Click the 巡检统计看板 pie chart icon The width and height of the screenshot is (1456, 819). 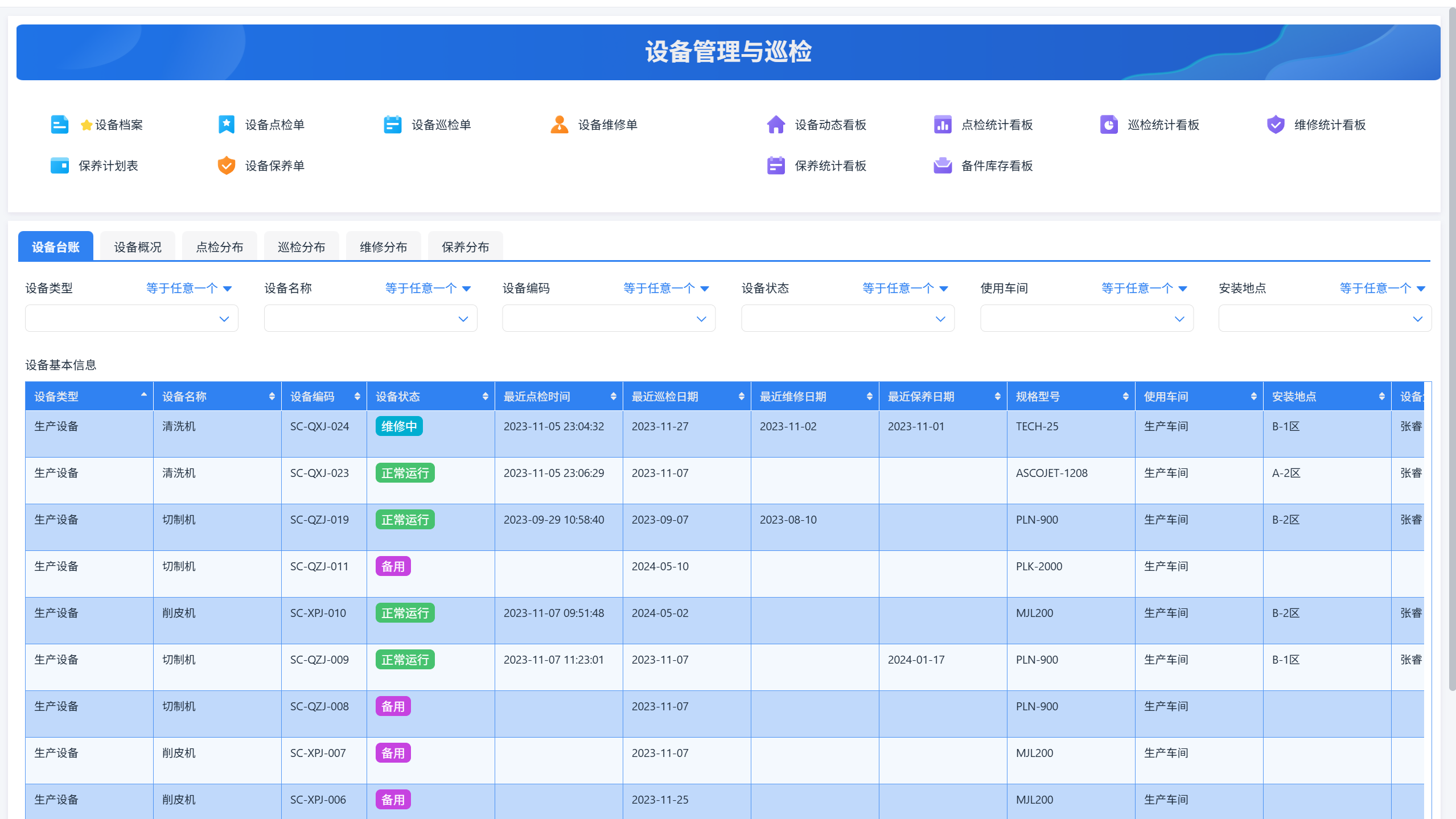(1108, 125)
